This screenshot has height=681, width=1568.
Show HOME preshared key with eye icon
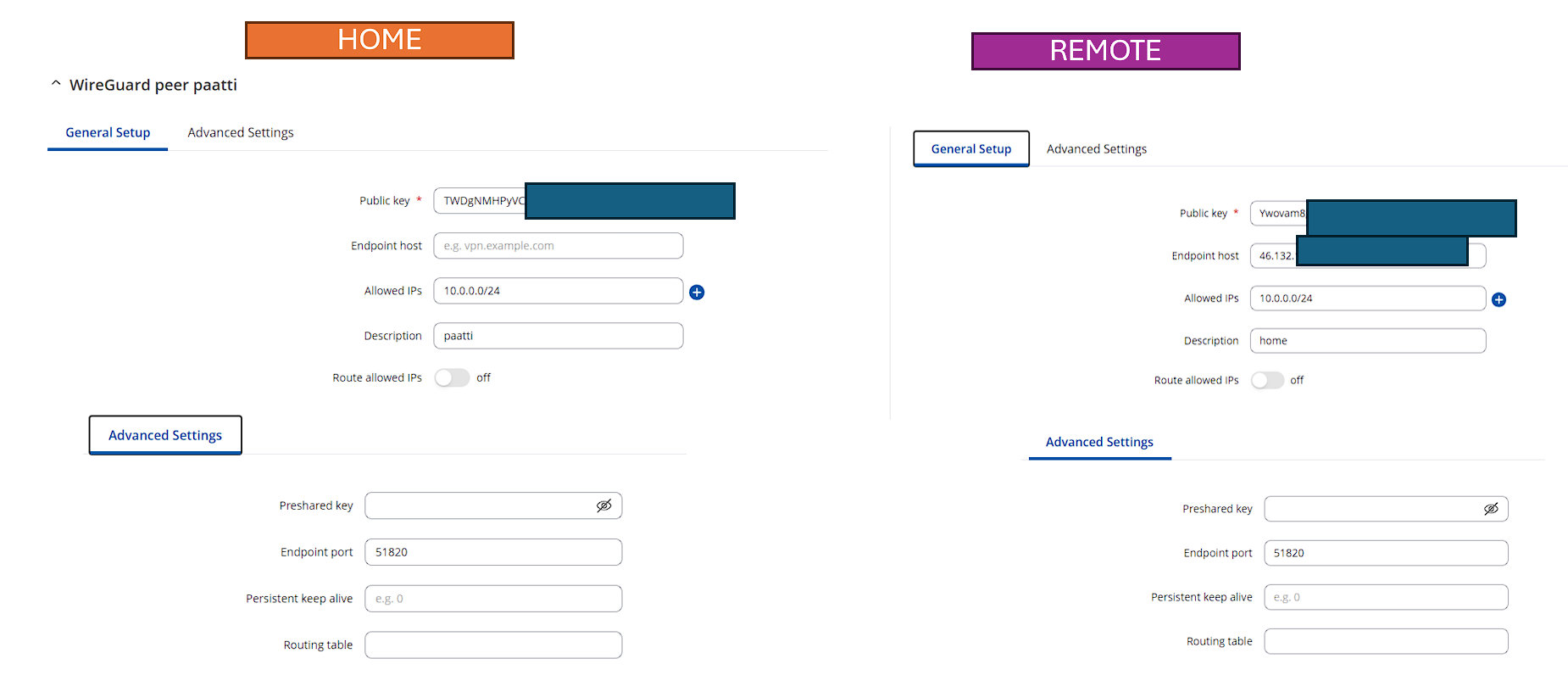point(603,505)
